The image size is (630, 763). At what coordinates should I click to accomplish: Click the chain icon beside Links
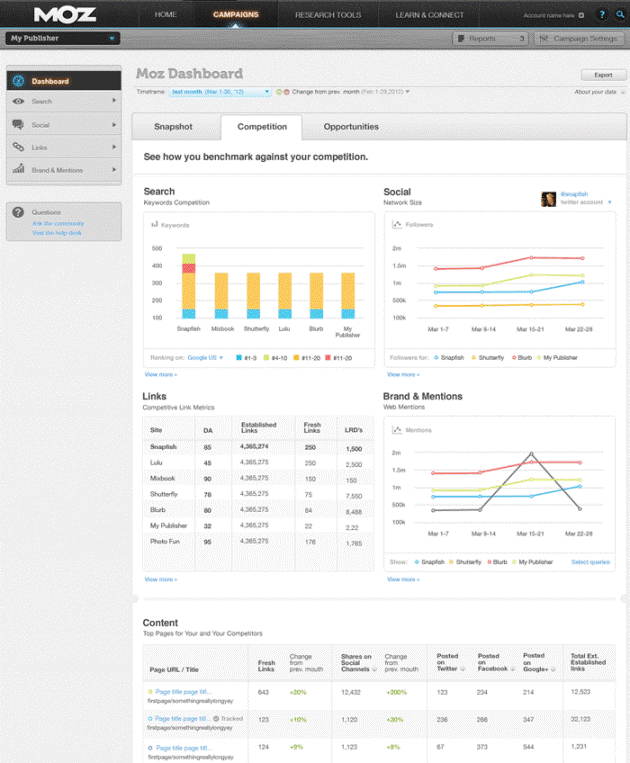(x=18, y=146)
